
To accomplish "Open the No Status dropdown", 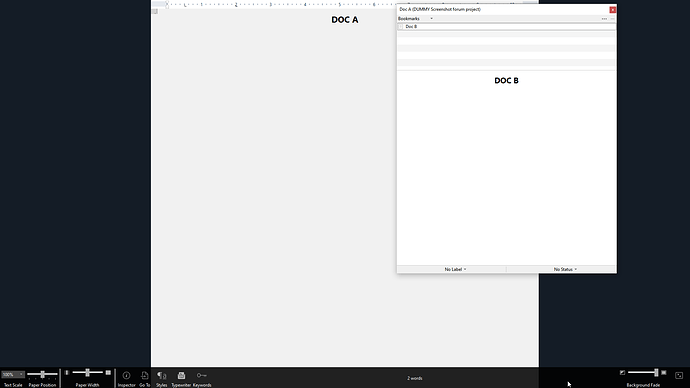I will pyautogui.click(x=565, y=269).
